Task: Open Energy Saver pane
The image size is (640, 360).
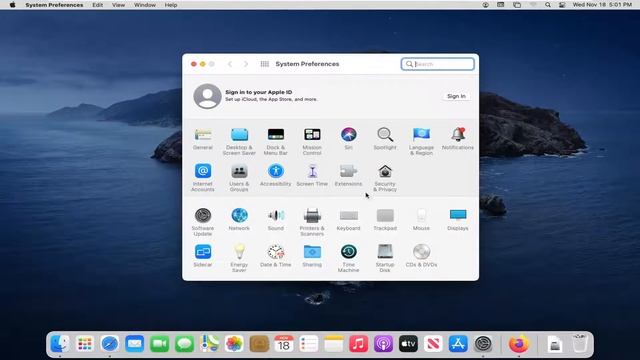Action: click(239, 258)
